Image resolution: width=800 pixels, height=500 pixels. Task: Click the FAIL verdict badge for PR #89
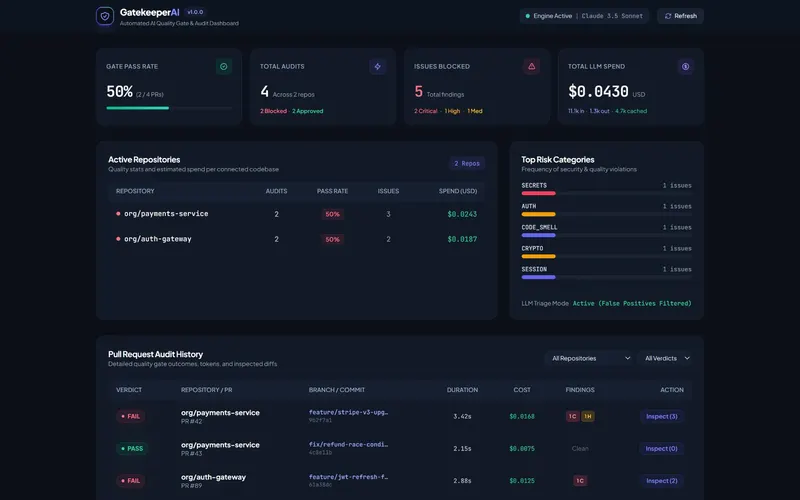131,481
